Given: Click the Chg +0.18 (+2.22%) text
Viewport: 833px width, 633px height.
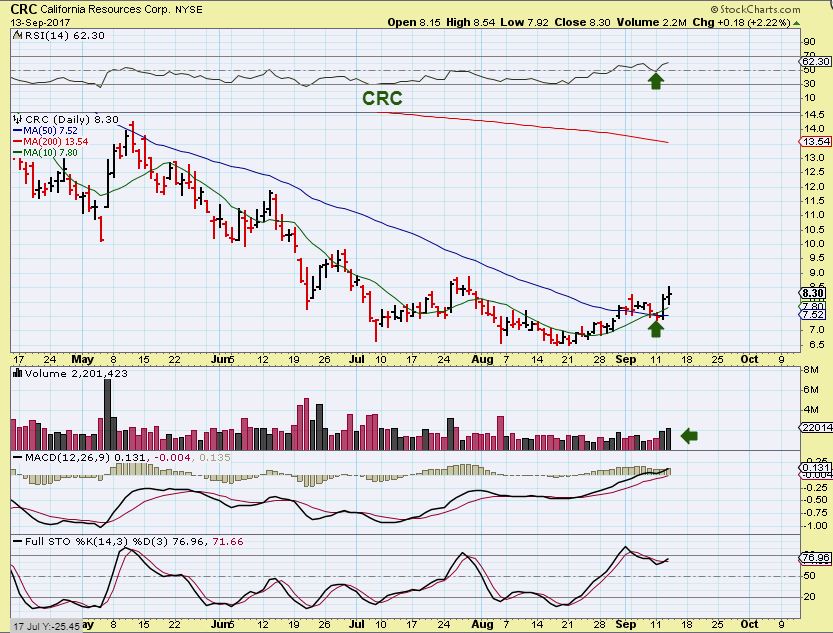Looking at the screenshot, I should tap(742, 22).
